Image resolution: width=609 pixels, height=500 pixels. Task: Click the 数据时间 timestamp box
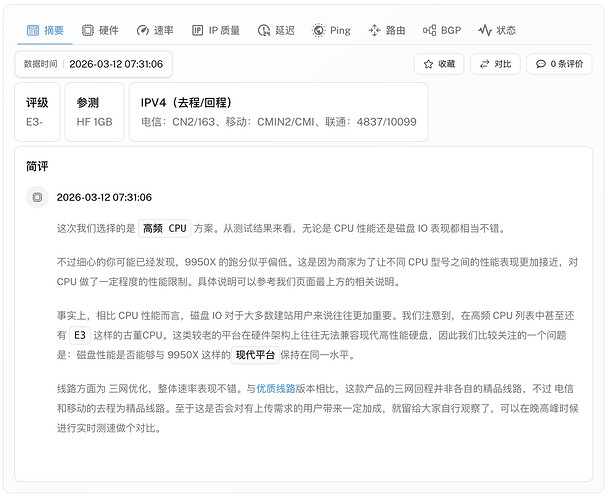pyautogui.click(x=94, y=64)
